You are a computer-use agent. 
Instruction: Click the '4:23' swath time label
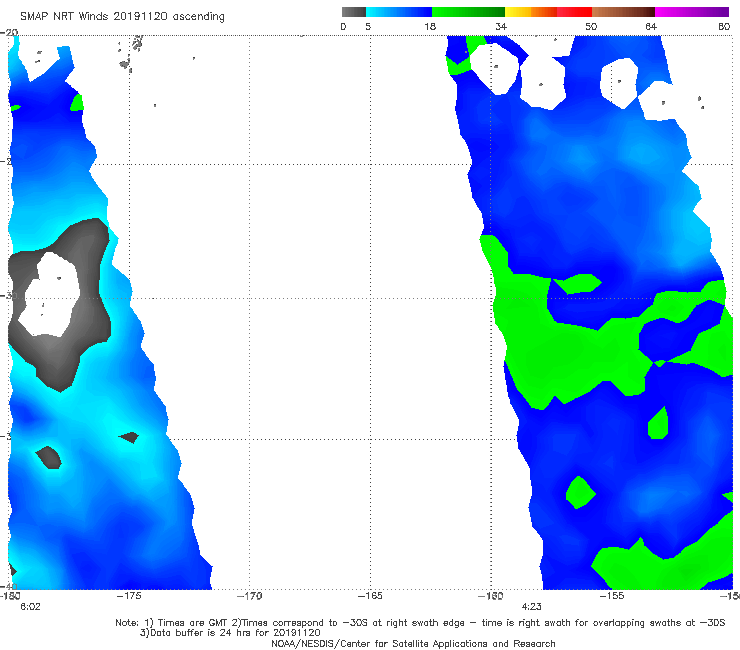click(x=531, y=607)
